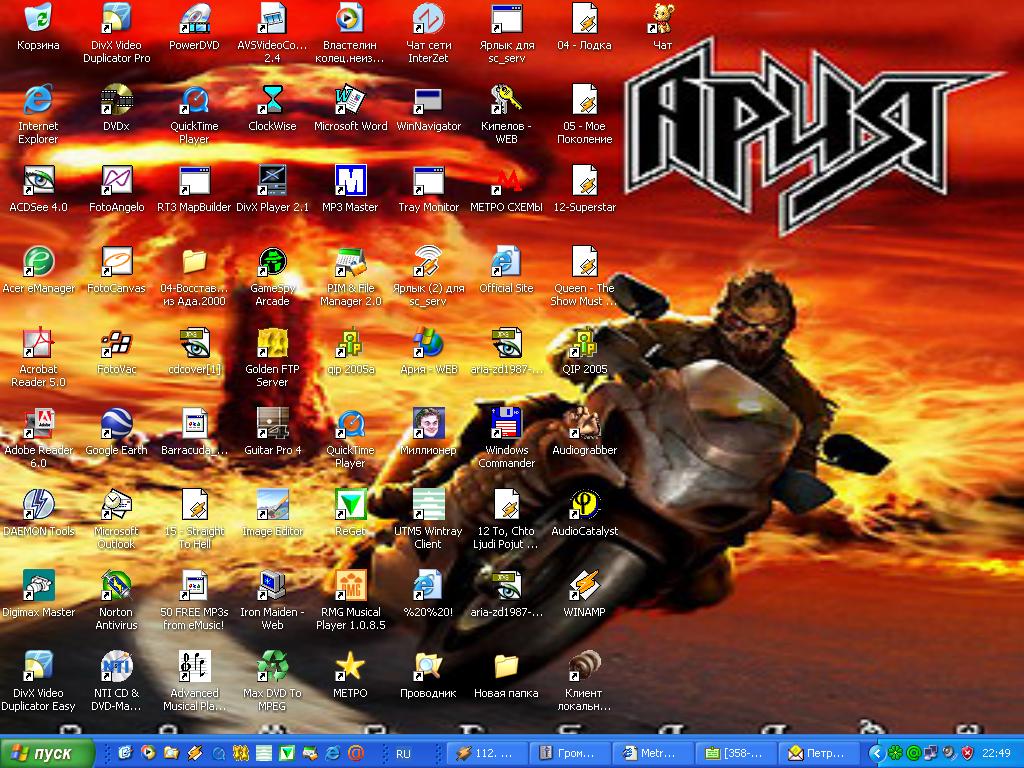Open the Корзина recycle bin
The height and width of the screenshot is (768, 1024).
coord(38,19)
